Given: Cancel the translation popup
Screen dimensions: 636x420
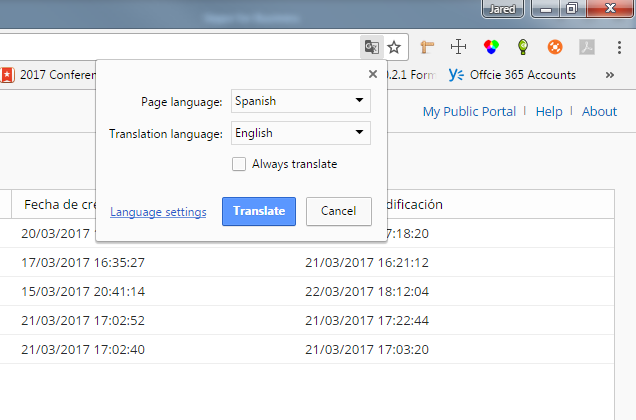Looking at the screenshot, I should (338, 211).
